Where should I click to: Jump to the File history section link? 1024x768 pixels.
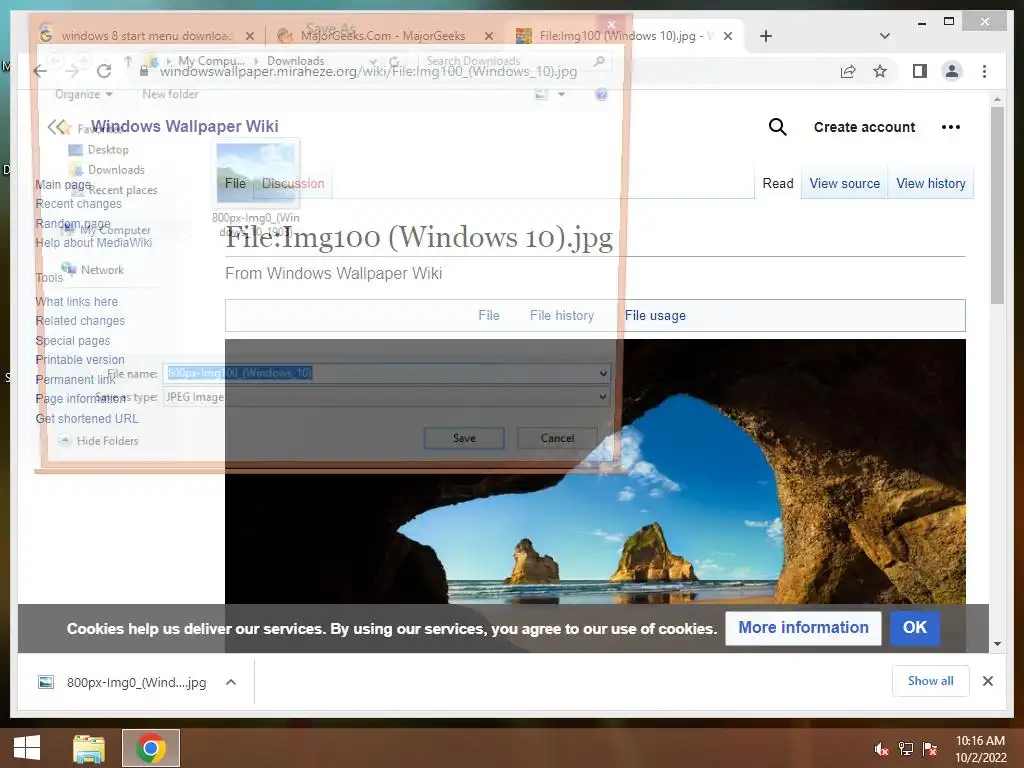pos(562,315)
